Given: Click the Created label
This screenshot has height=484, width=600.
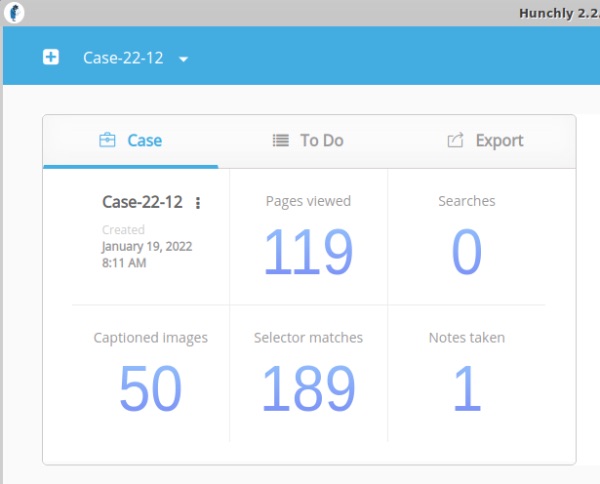Looking at the screenshot, I should [123, 230].
